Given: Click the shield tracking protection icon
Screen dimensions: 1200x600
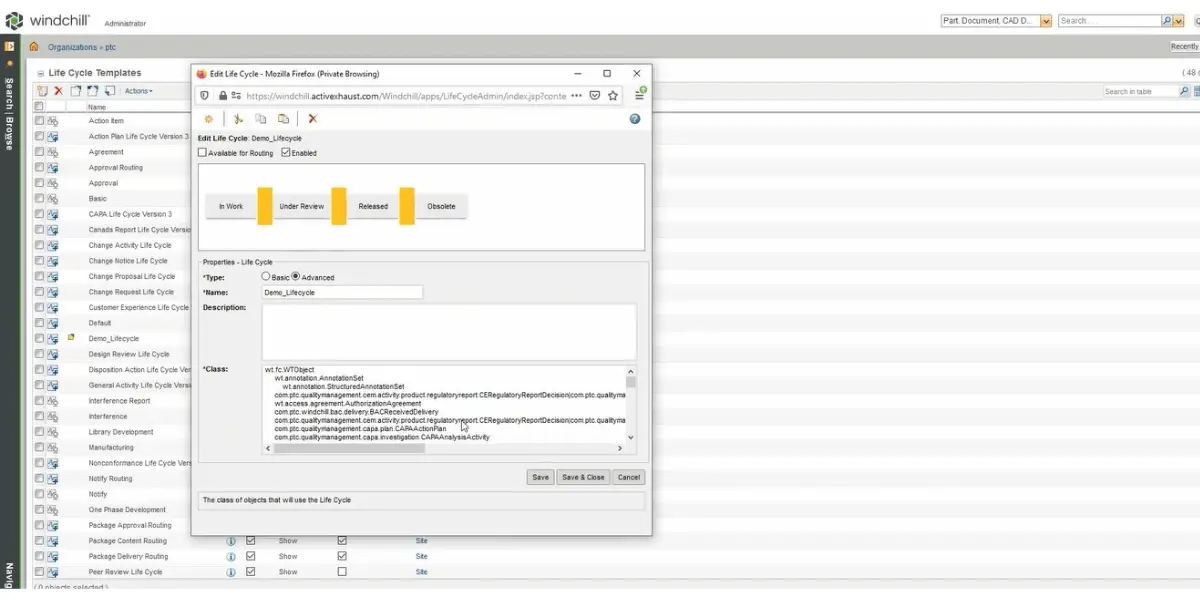Looking at the screenshot, I should pyautogui.click(x=205, y=96).
